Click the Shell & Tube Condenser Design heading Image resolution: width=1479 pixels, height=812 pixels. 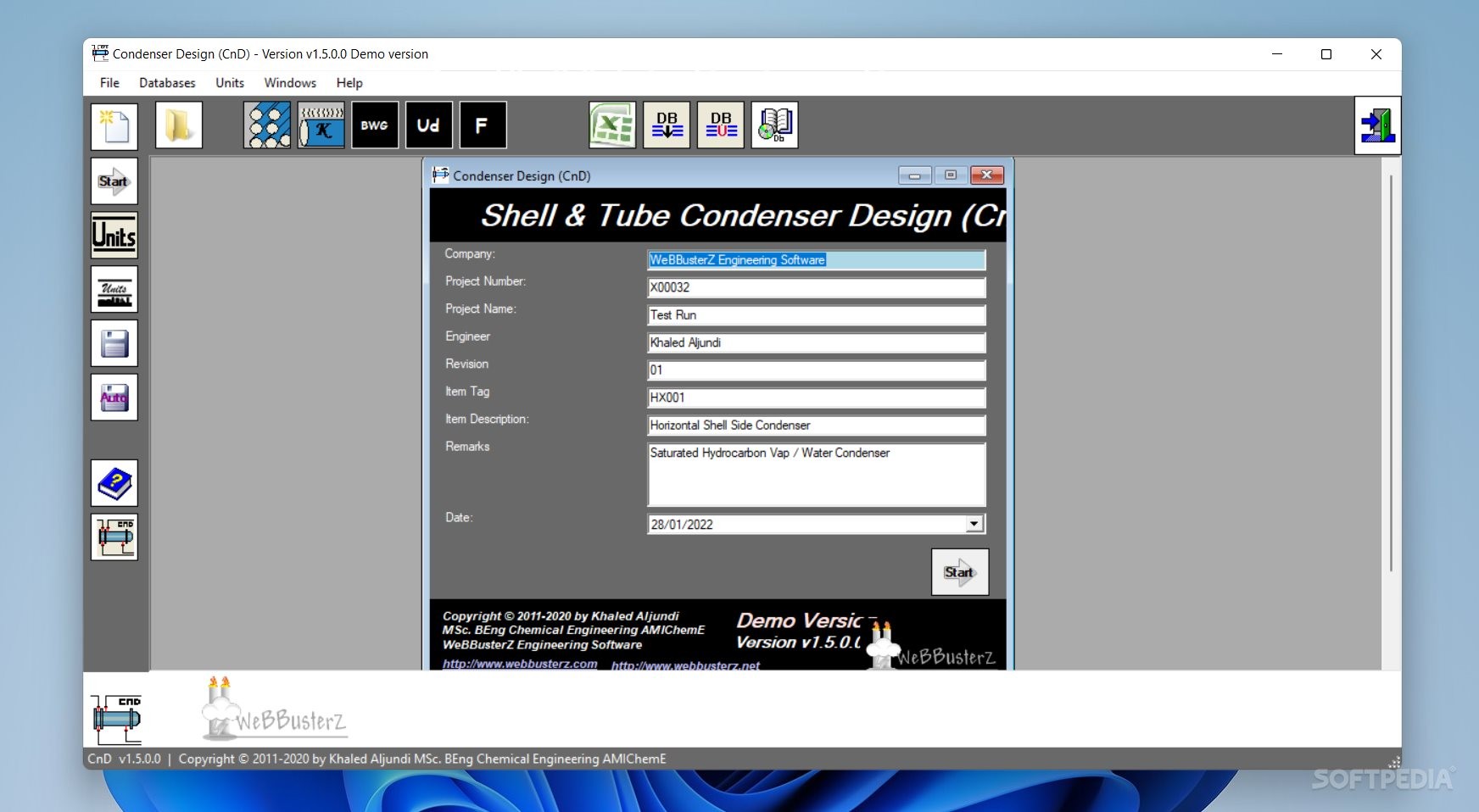pyautogui.click(x=743, y=215)
